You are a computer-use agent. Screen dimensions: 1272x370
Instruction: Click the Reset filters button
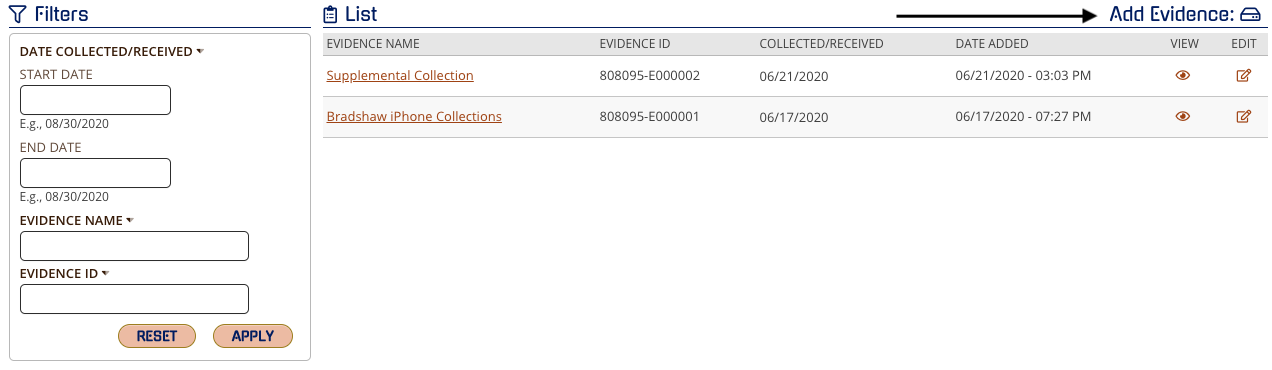(157, 336)
